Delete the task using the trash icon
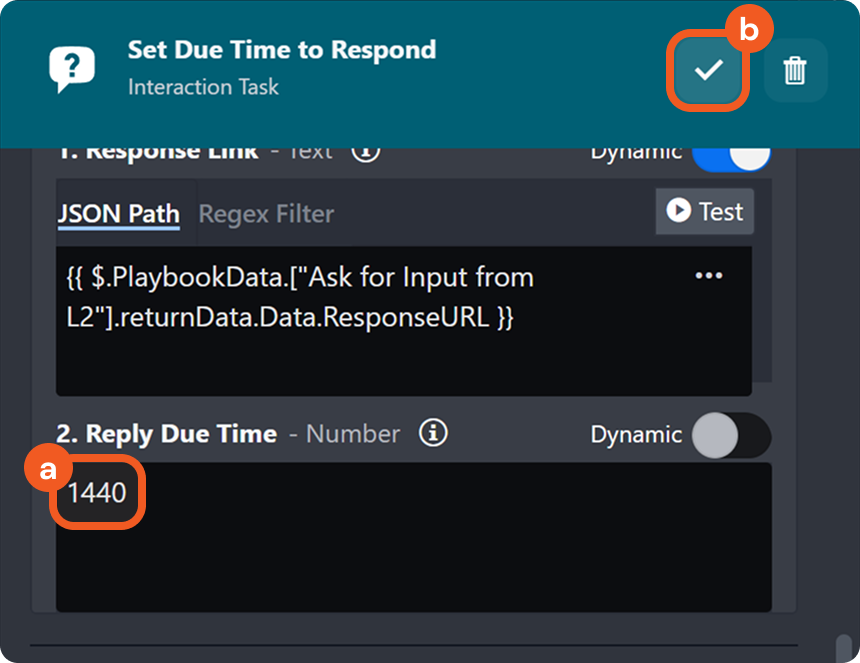This screenshot has width=860, height=663. [x=795, y=70]
